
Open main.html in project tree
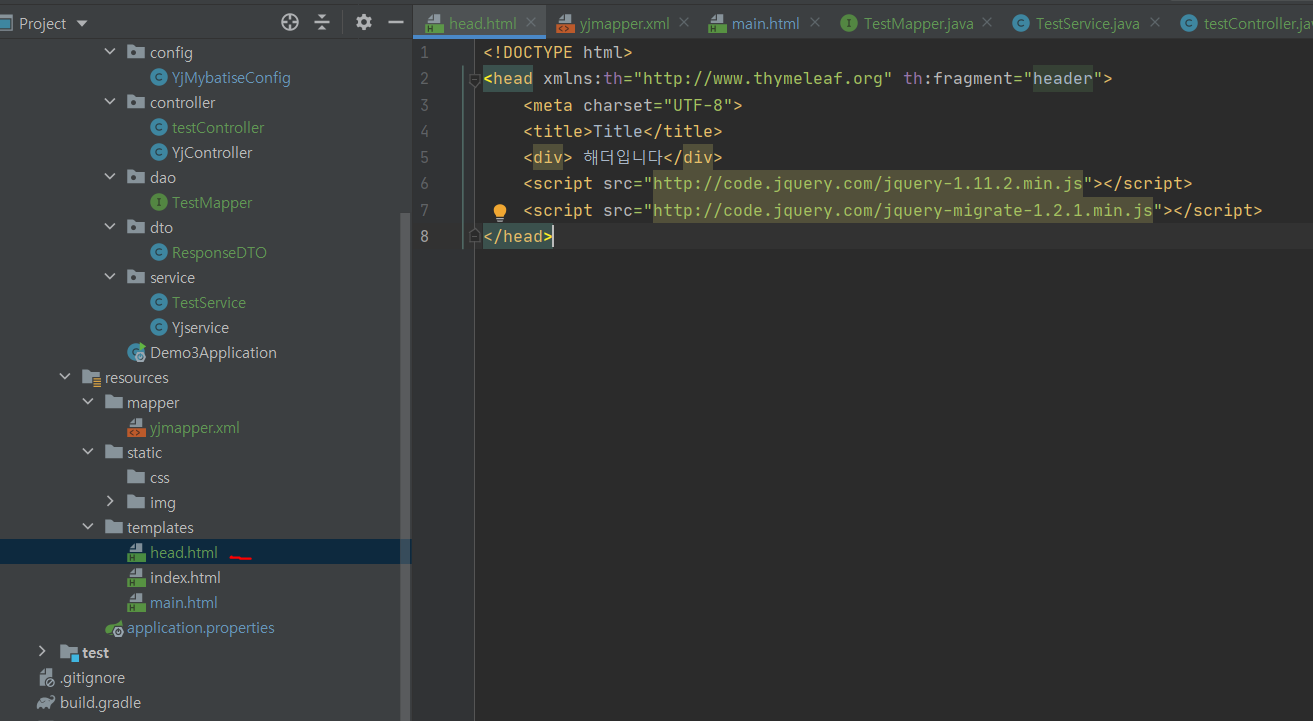tap(184, 602)
